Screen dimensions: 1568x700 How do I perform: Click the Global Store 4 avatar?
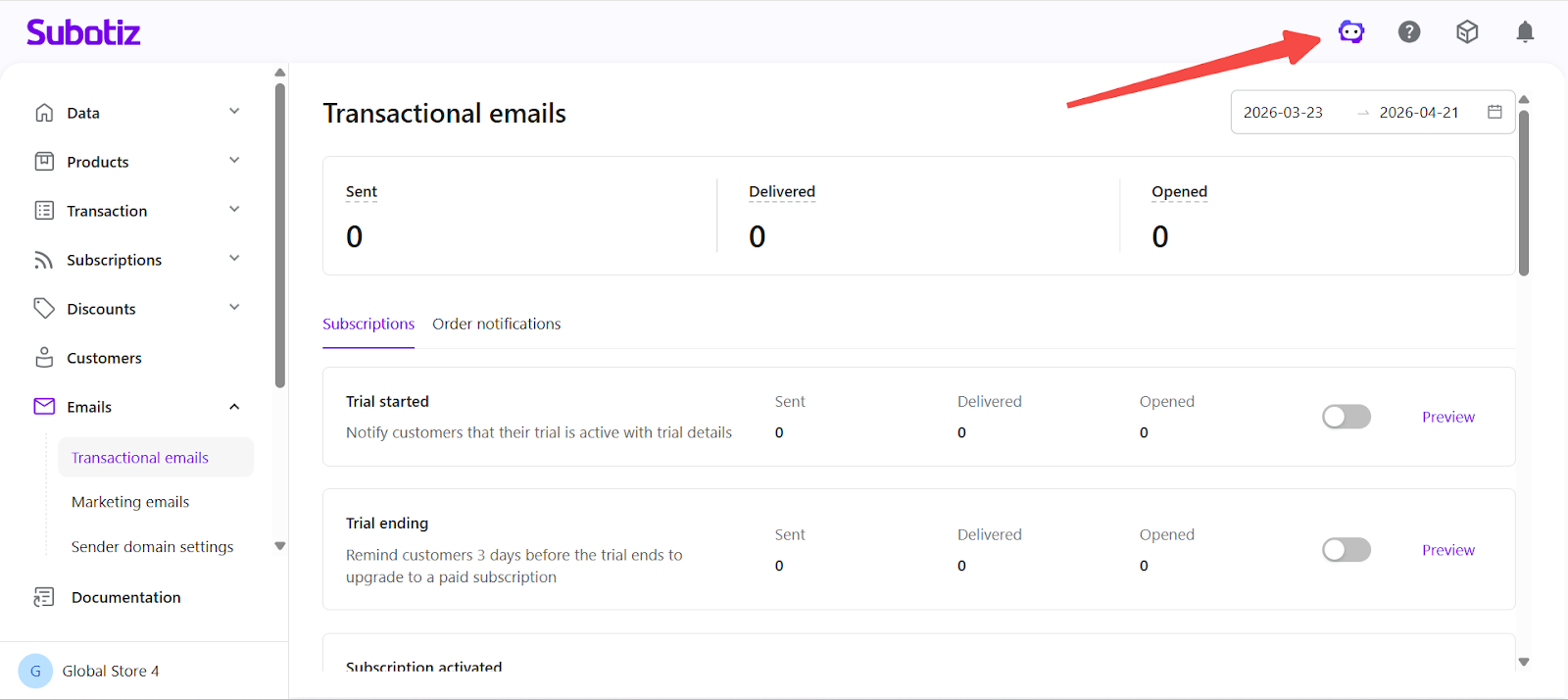[35, 672]
